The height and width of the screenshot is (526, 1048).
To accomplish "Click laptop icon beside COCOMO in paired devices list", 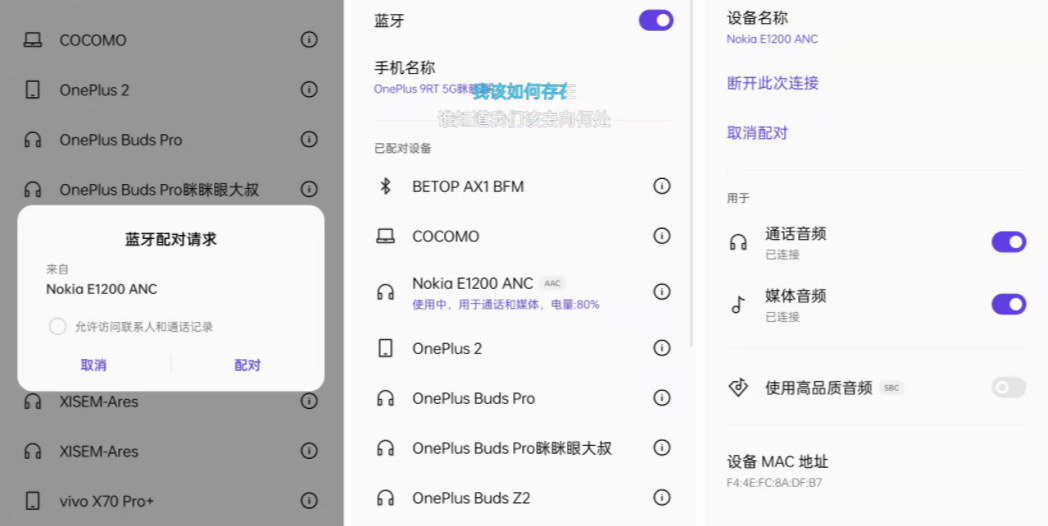I will (385, 236).
